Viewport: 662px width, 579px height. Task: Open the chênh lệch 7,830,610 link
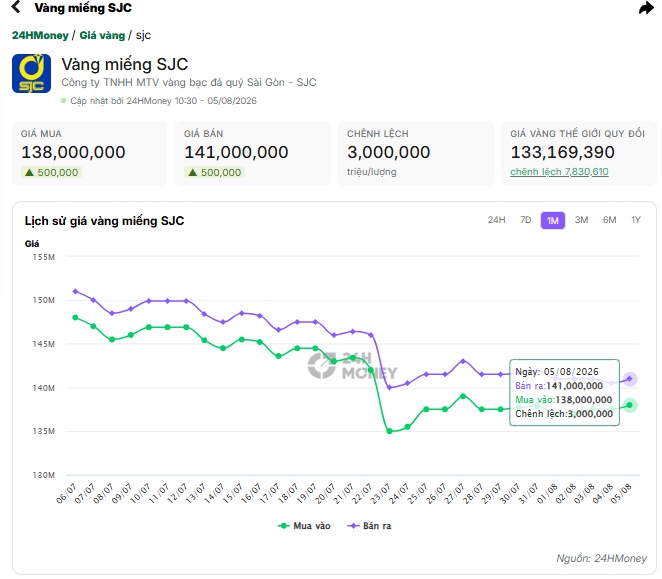(559, 172)
